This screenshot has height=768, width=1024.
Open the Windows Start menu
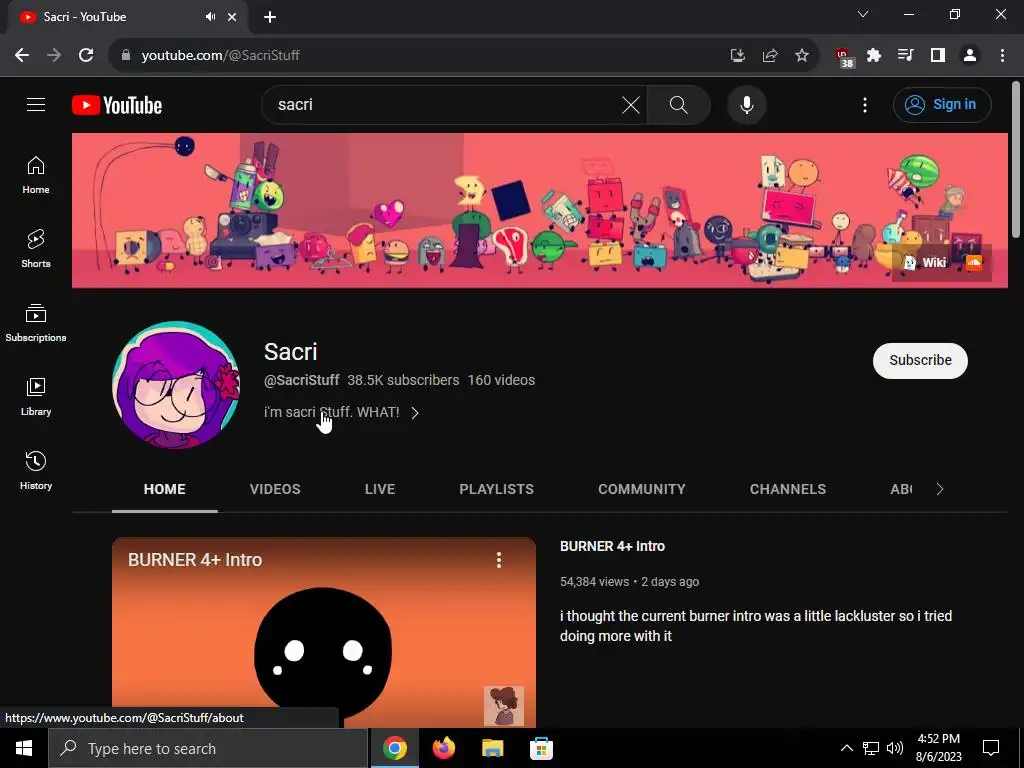click(24, 748)
